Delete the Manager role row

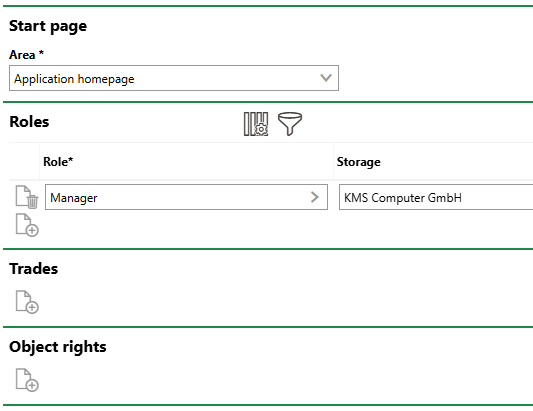27,197
